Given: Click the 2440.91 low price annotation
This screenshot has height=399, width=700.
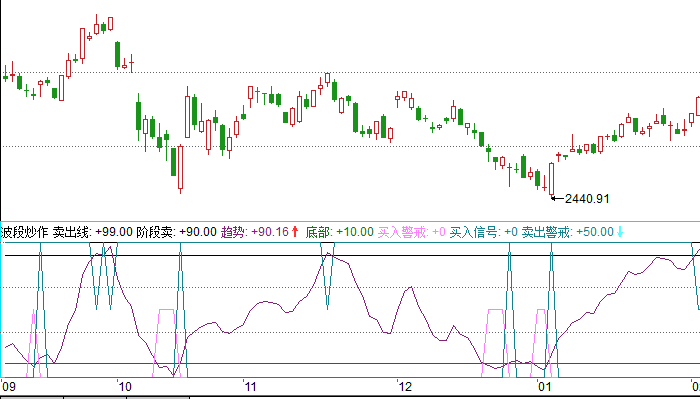Looking at the screenshot, I should (x=587, y=199).
